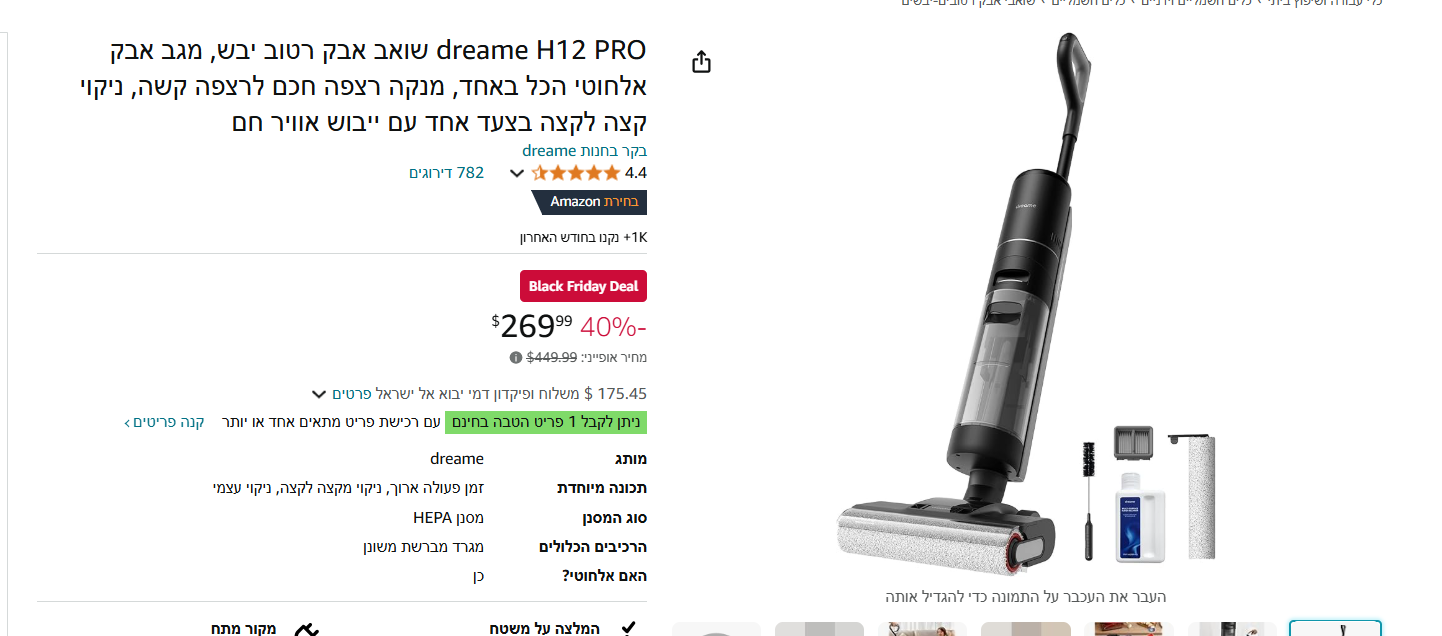
Task: Select the highlighted blue-bordered product thumbnail
Action: (x=1335, y=628)
